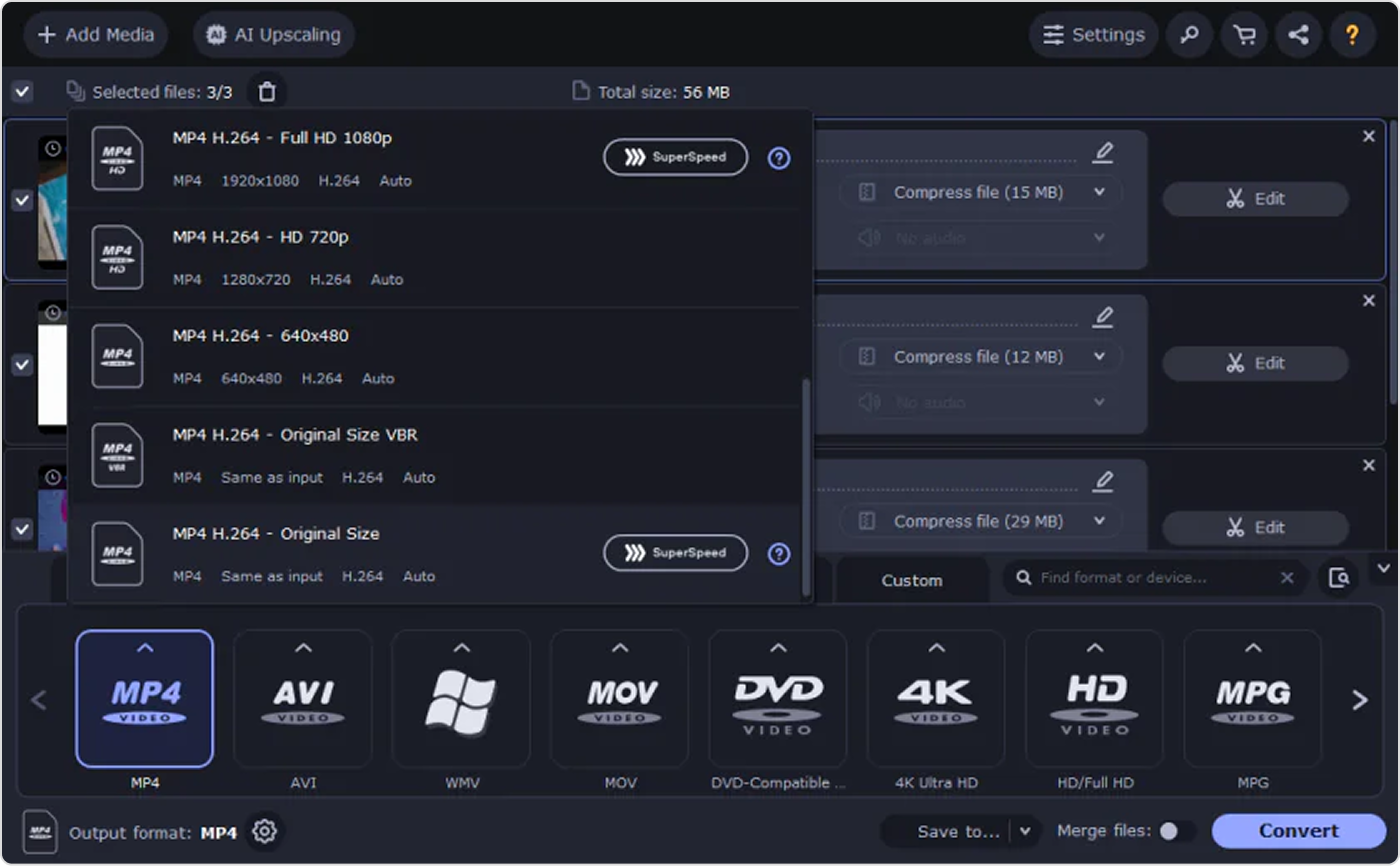Click the search magnifier icon in top bar
The height and width of the screenshot is (866, 1400).
1189,35
